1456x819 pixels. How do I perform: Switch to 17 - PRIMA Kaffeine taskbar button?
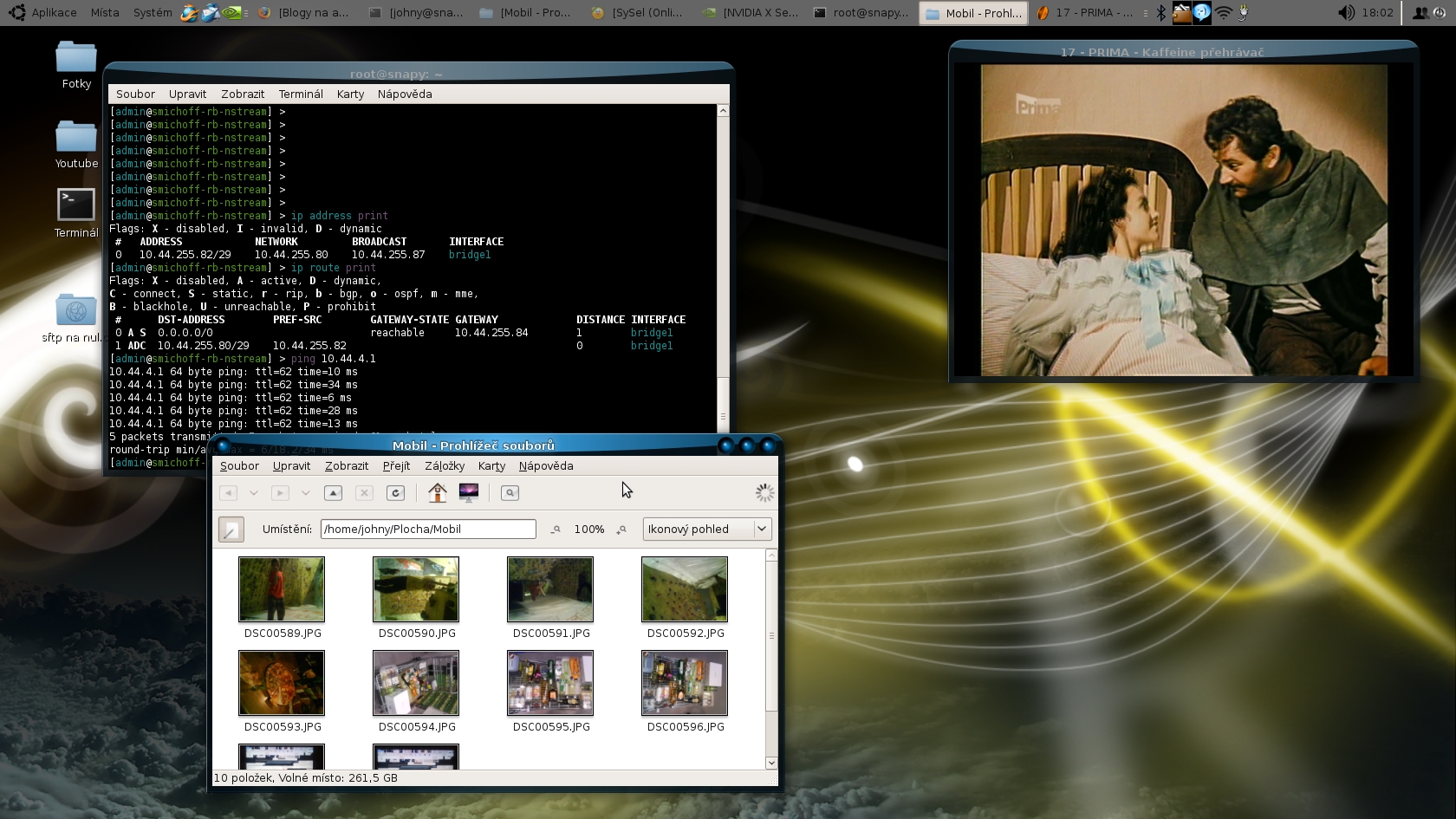pyautogui.click(x=1083, y=13)
